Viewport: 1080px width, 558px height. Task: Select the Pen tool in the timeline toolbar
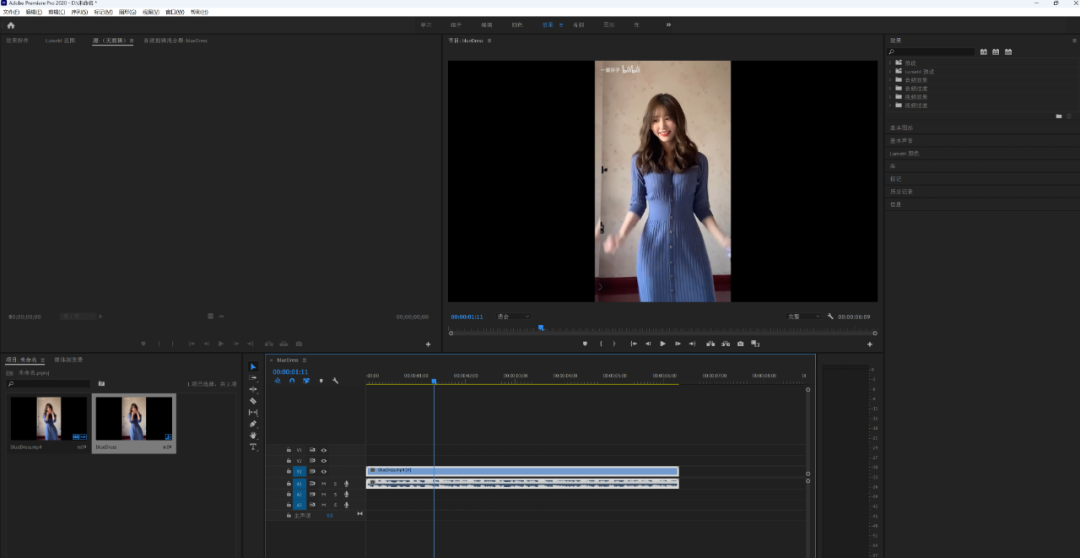pyautogui.click(x=253, y=424)
